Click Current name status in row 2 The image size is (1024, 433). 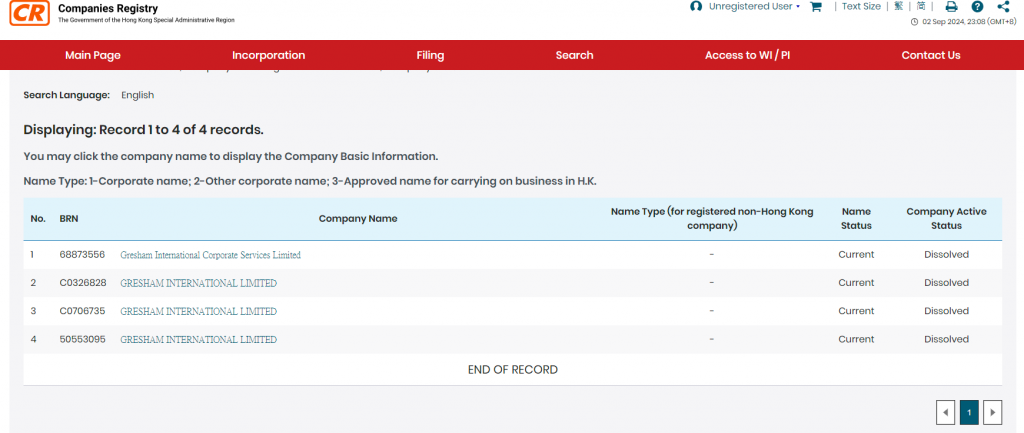(x=856, y=283)
